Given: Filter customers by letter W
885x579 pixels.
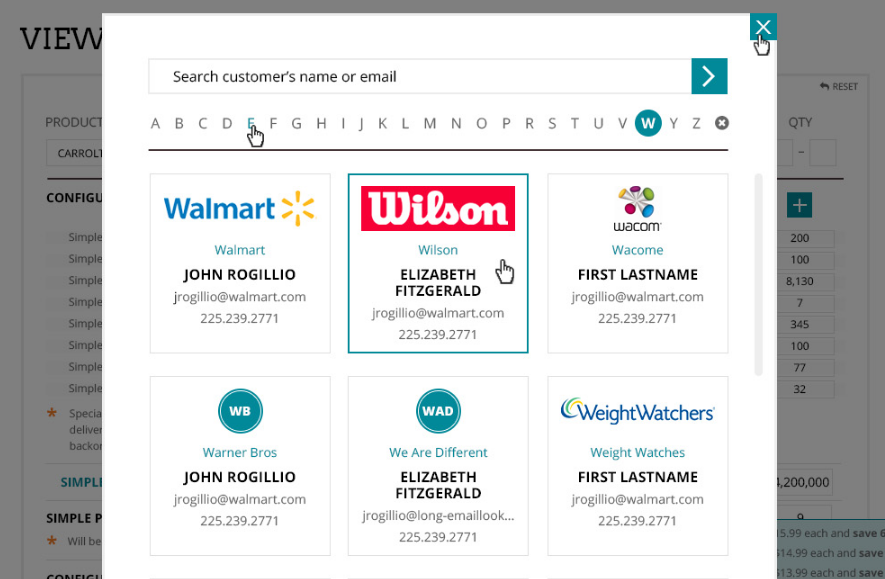Looking at the screenshot, I should pos(648,123).
